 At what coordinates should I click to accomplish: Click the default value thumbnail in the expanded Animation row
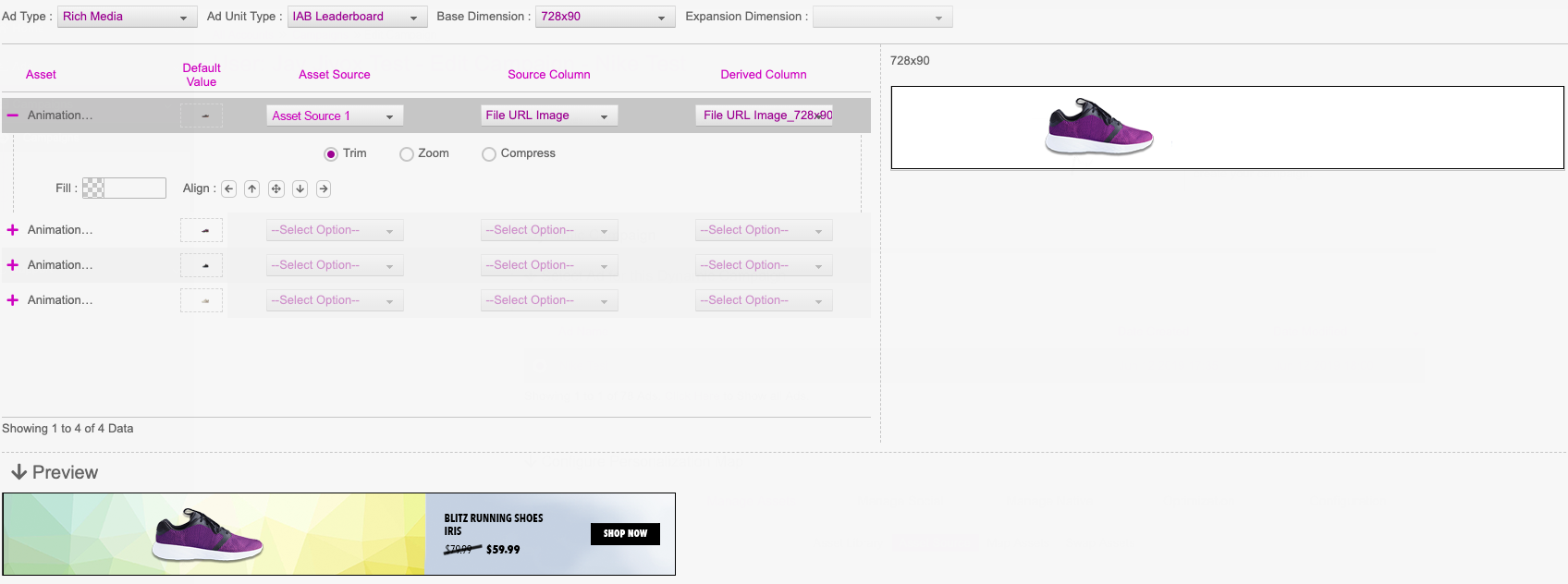(x=202, y=116)
